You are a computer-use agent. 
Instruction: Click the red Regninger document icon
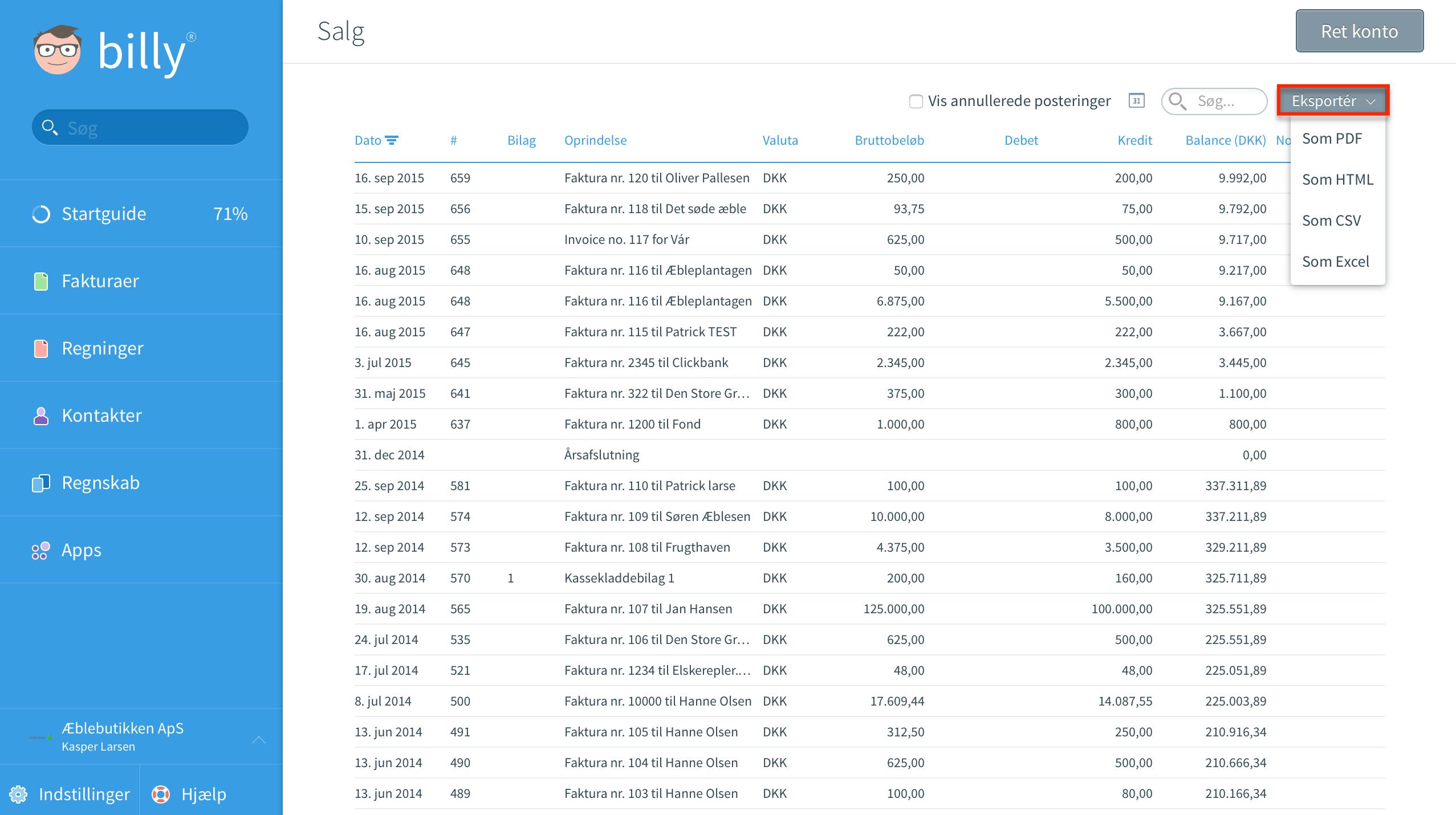(x=41, y=349)
